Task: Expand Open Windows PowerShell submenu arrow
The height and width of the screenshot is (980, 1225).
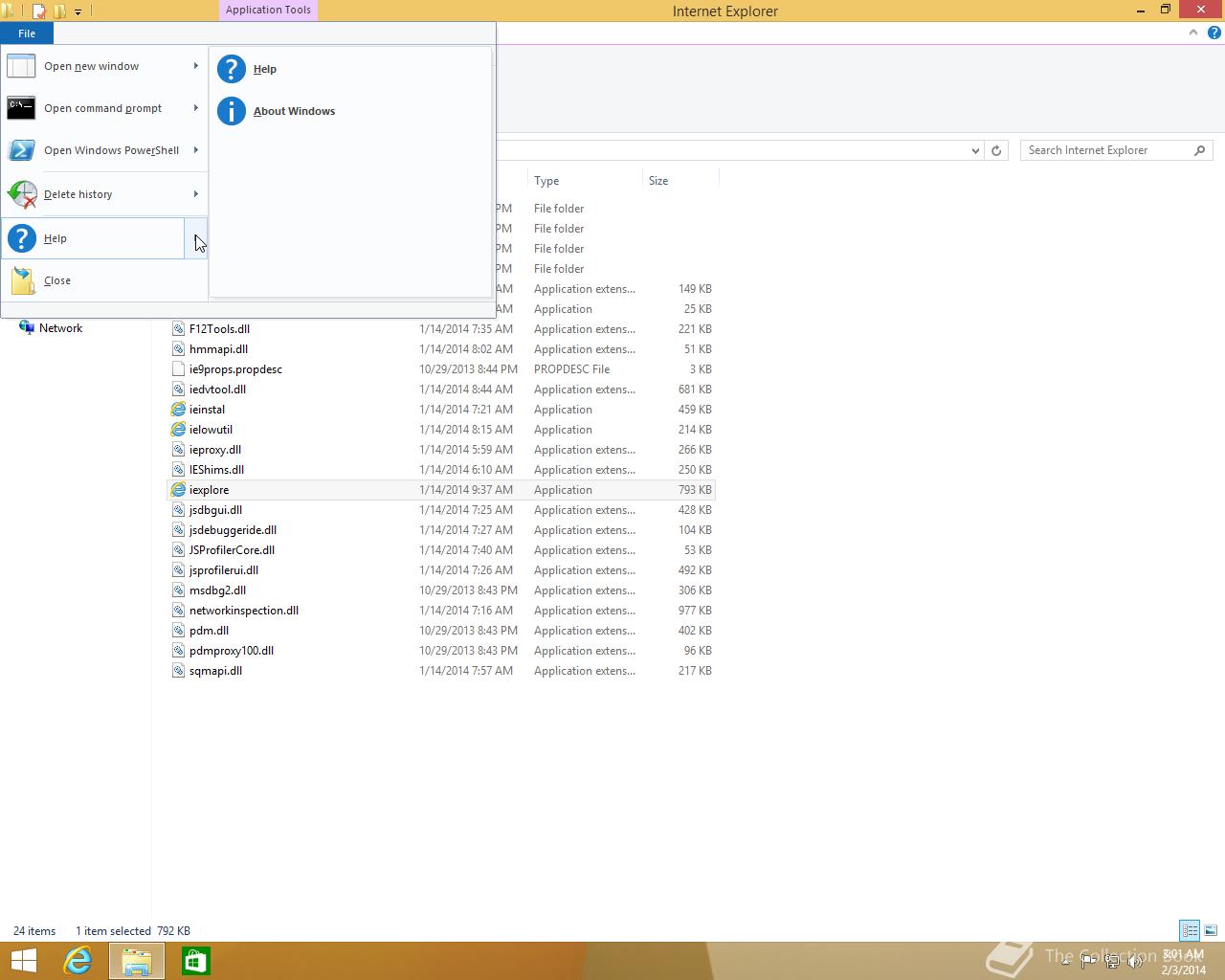Action: 196,150
